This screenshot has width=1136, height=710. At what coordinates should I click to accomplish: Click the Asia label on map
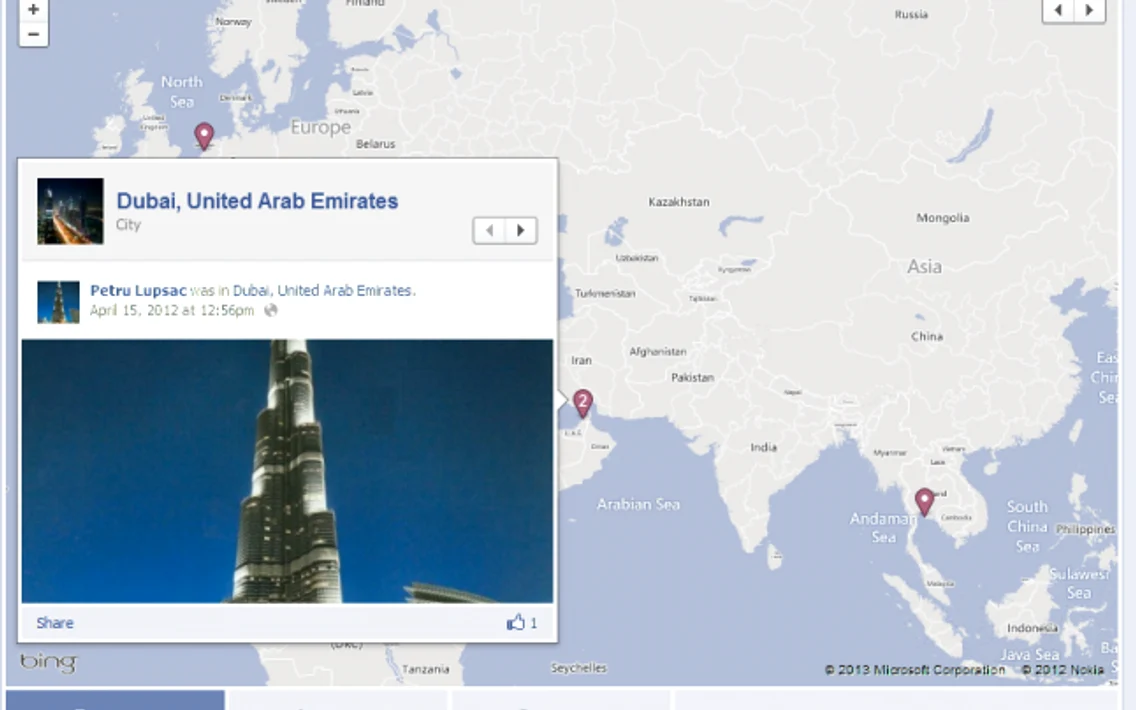tap(924, 267)
